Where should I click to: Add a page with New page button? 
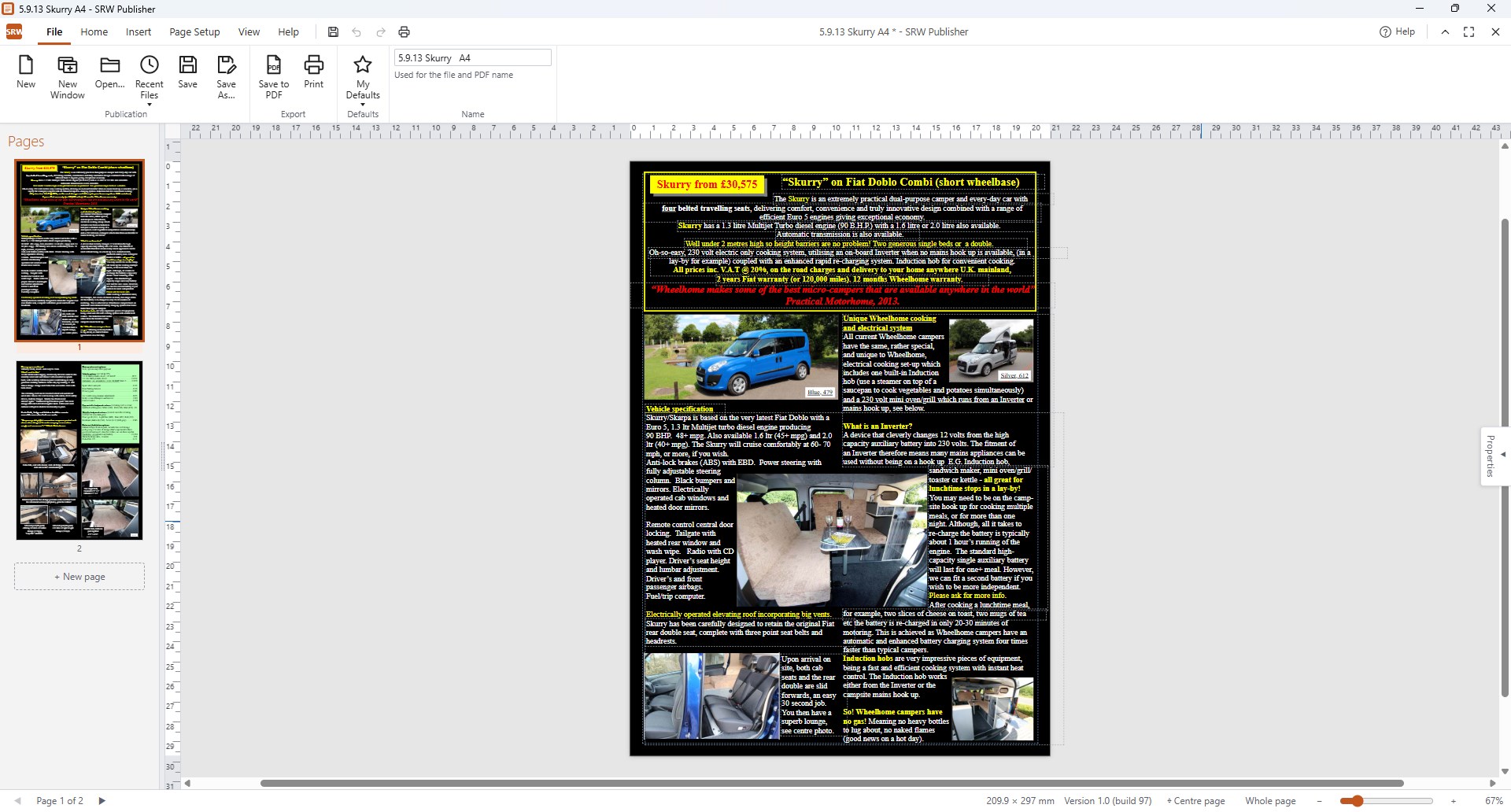point(79,577)
